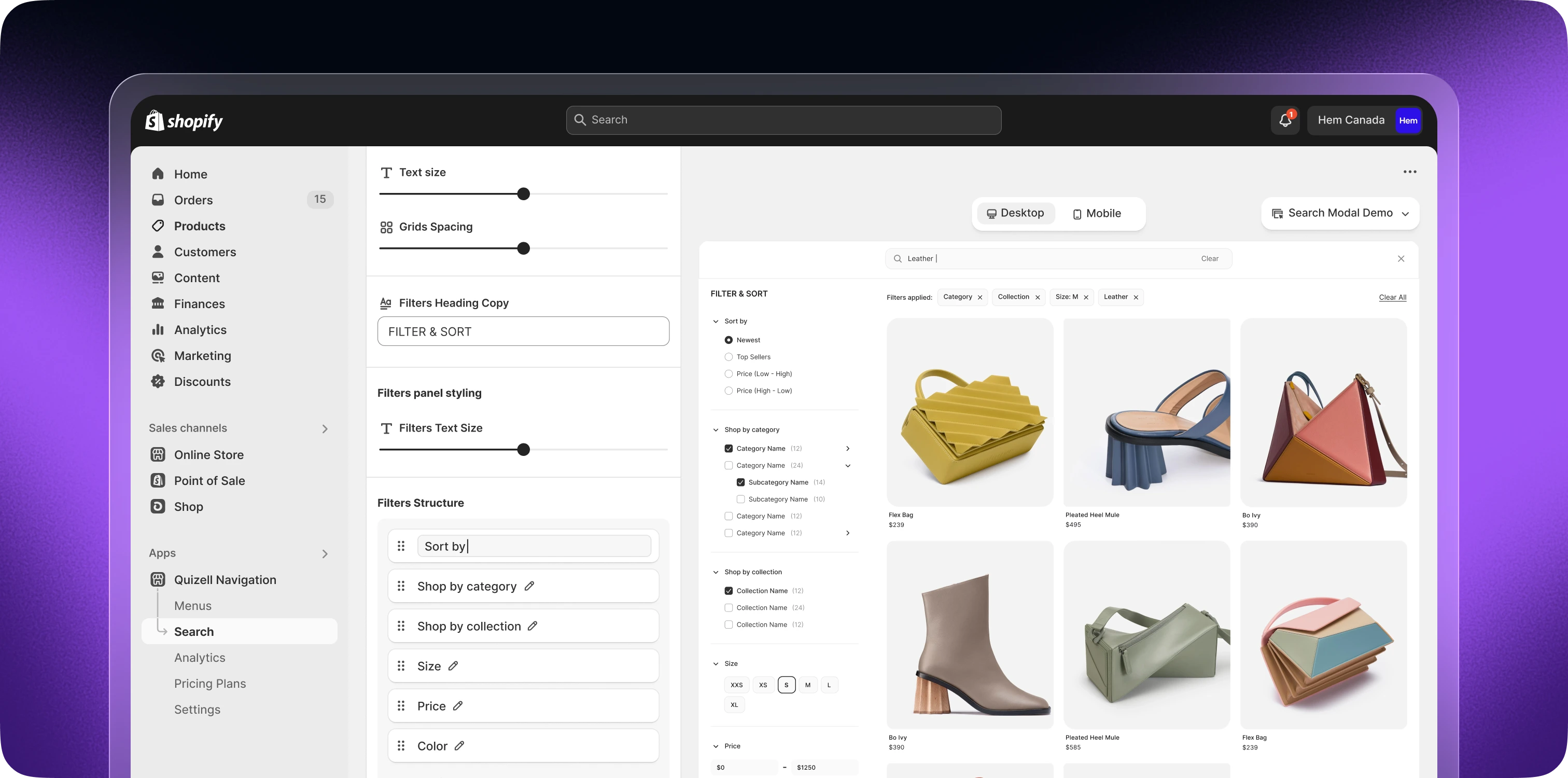Uncheck the Subcategory Name (14) checkbox
Viewport: 1568px width, 778px height.
point(741,483)
